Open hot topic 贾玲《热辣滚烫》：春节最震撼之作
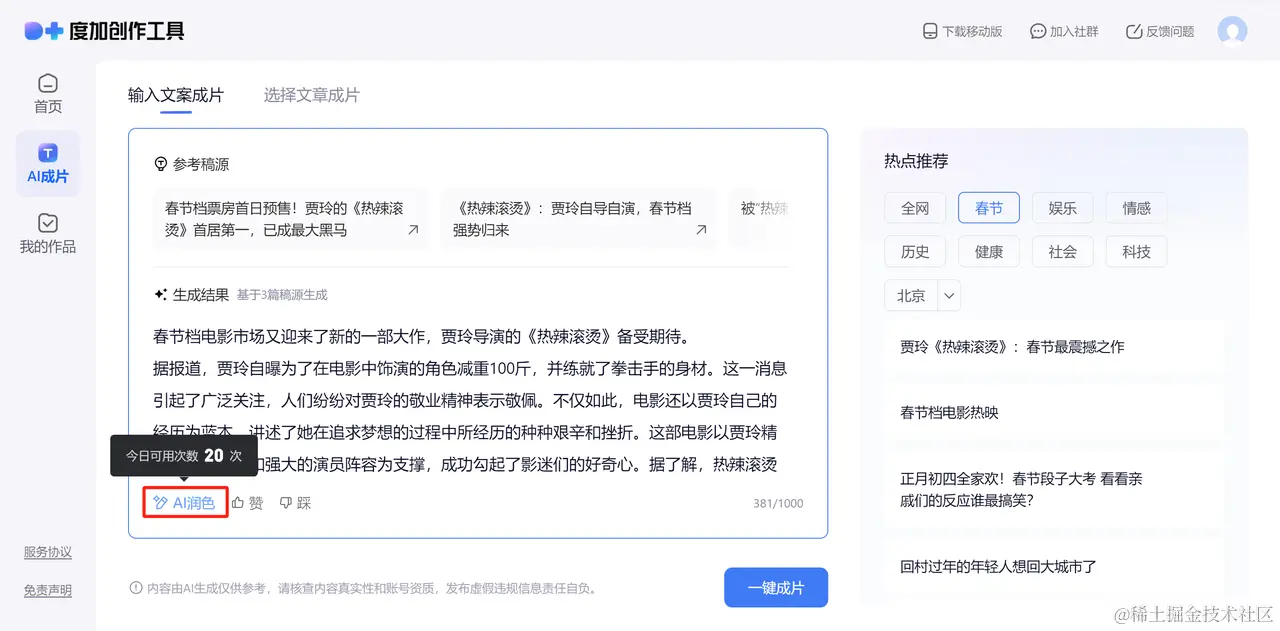 [x=1054, y=347]
